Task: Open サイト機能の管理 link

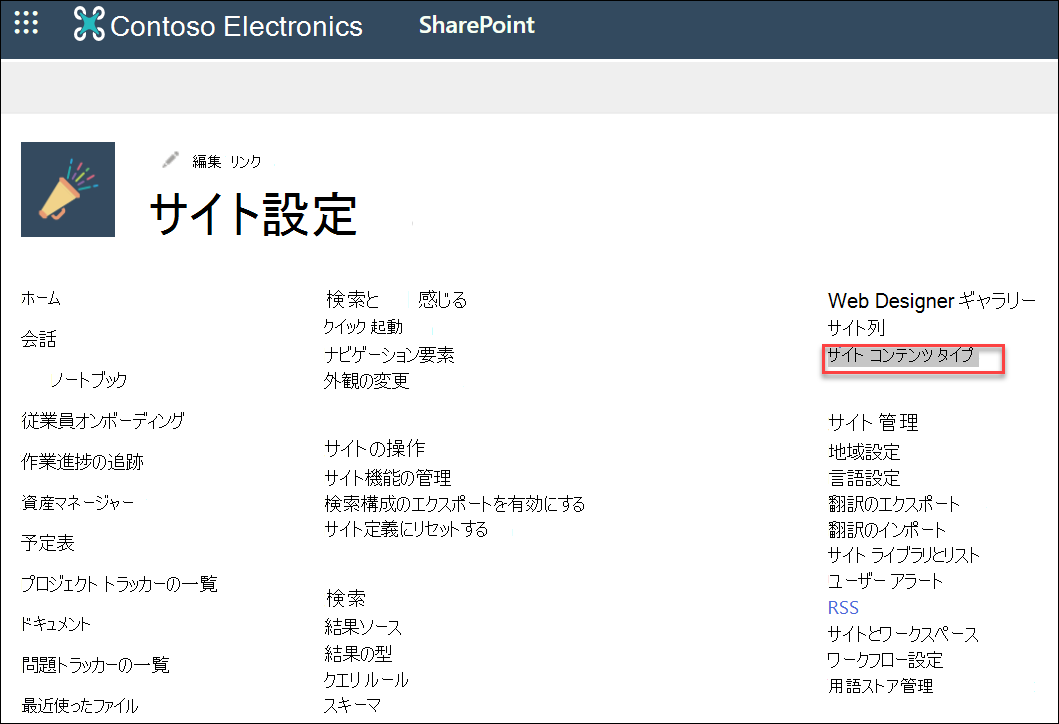Action: point(388,477)
